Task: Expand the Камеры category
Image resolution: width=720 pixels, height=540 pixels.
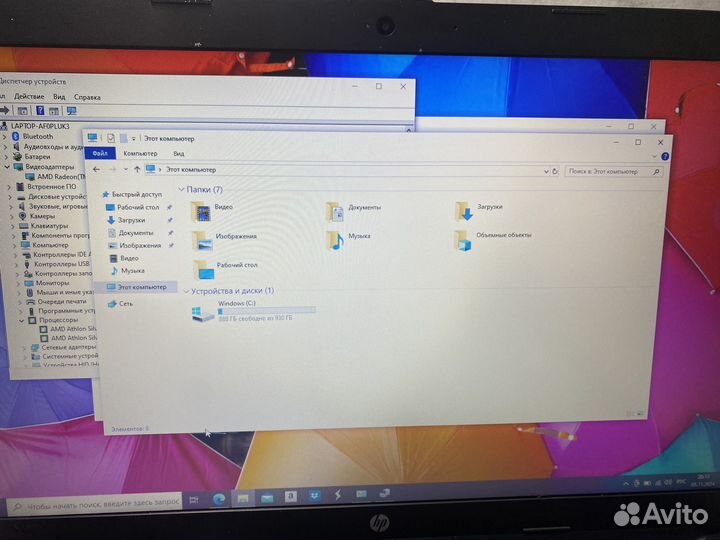Action: (11, 216)
